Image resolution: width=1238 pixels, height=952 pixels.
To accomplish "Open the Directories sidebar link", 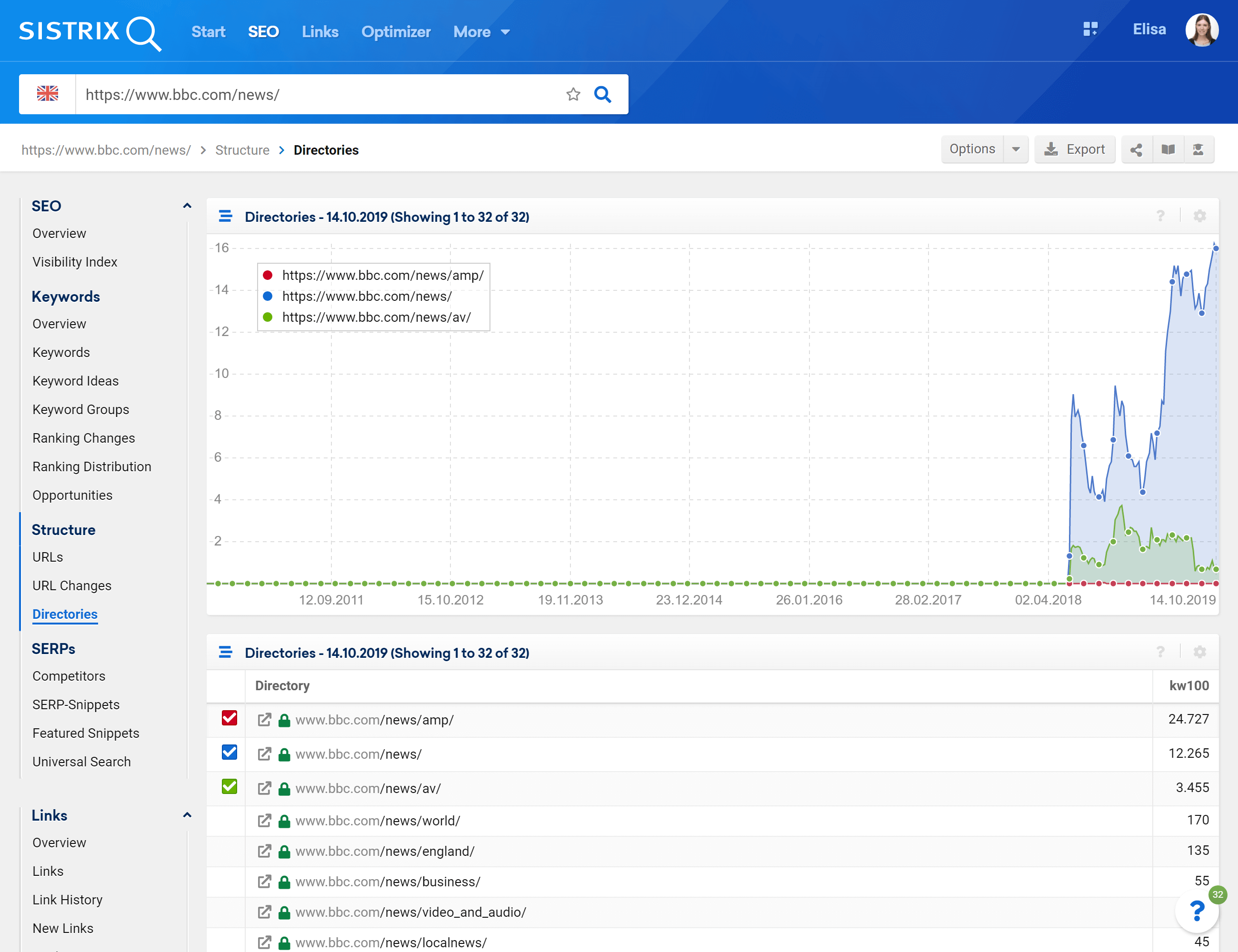I will tap(65, 614).
